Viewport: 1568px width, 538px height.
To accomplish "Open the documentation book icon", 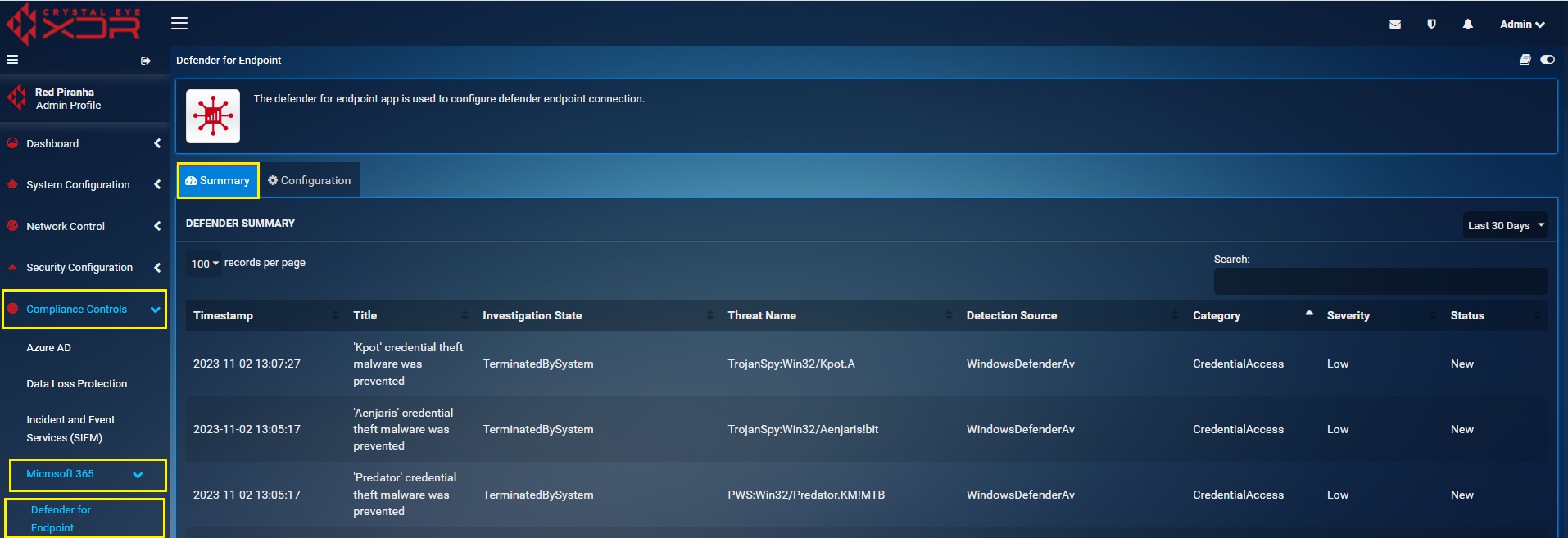I will 1525,60.
